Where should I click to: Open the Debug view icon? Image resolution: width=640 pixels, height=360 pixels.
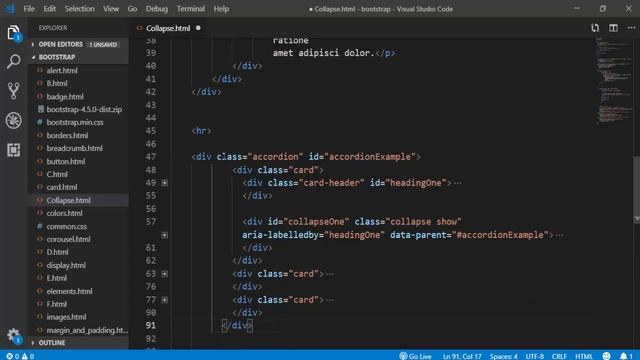(13, 120)
